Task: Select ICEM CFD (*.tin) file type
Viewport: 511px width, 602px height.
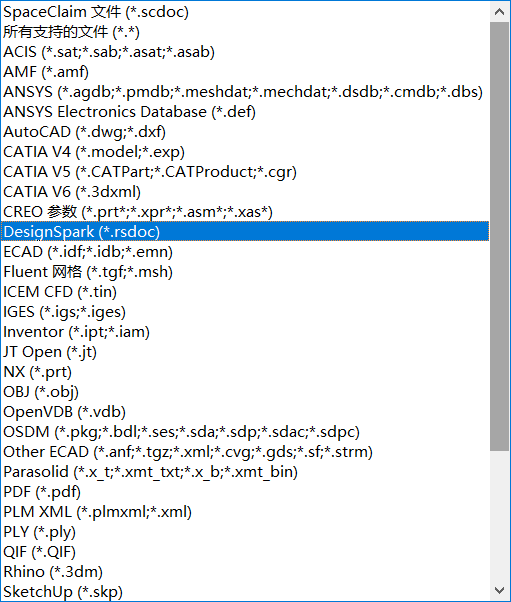Action: (245, 291)
